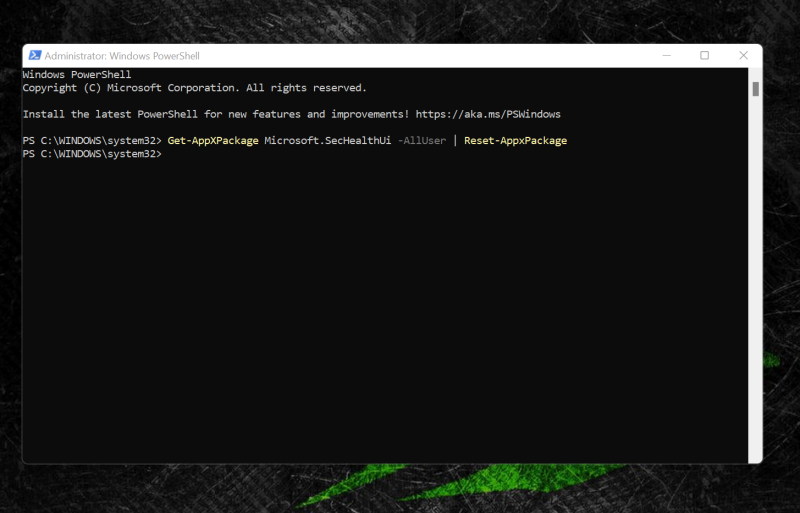800x513 pixels.
Task: Click the PowerShell icon in the title bar
Action: click(34, 56)
